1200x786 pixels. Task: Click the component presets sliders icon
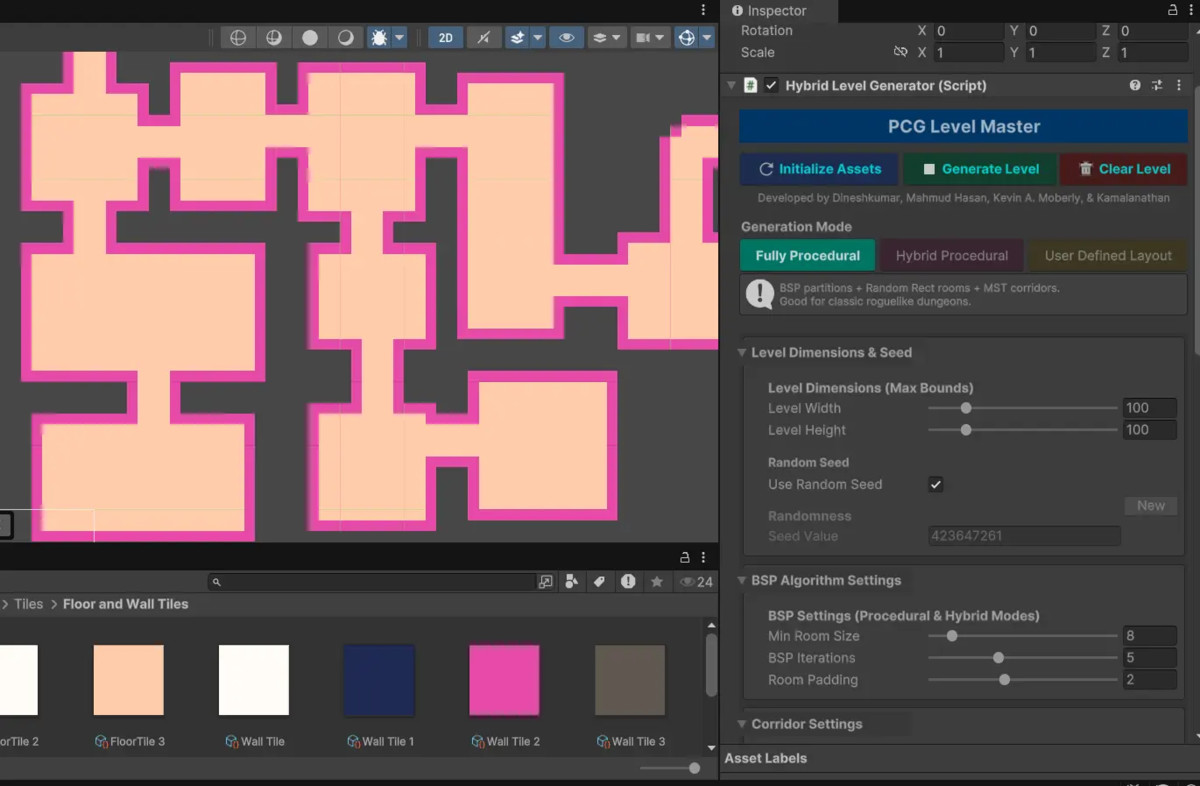tap(1157, 86)
